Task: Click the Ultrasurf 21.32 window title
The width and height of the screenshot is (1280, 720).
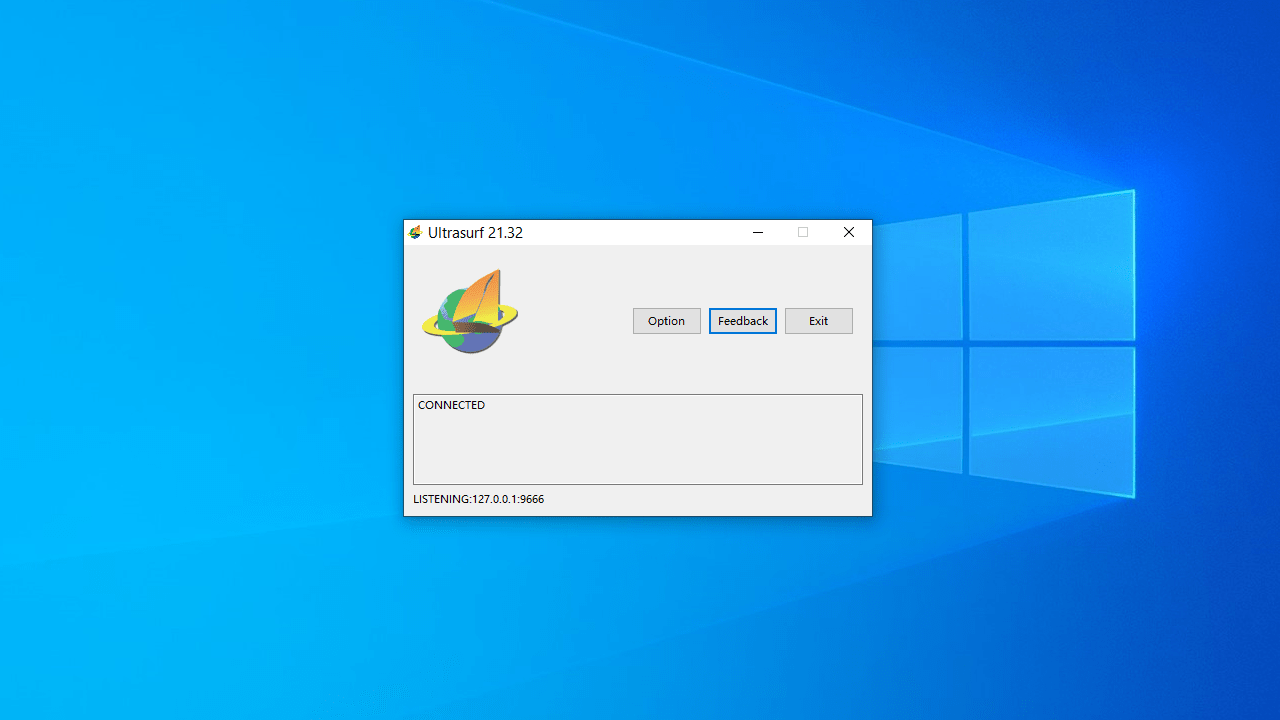Action: [x=475, y=233]
